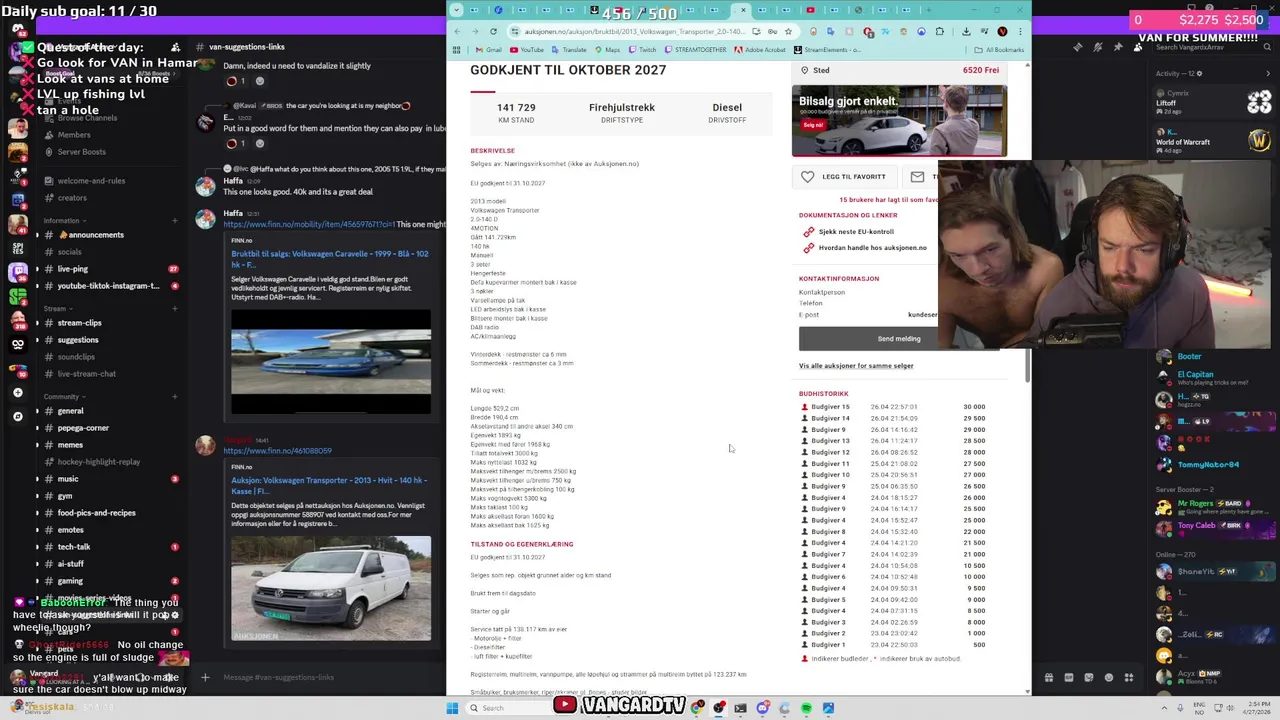Viewport: 1280px width, 720px height.
Task: Open the Windows Start menu
Action: pos(452,708)
